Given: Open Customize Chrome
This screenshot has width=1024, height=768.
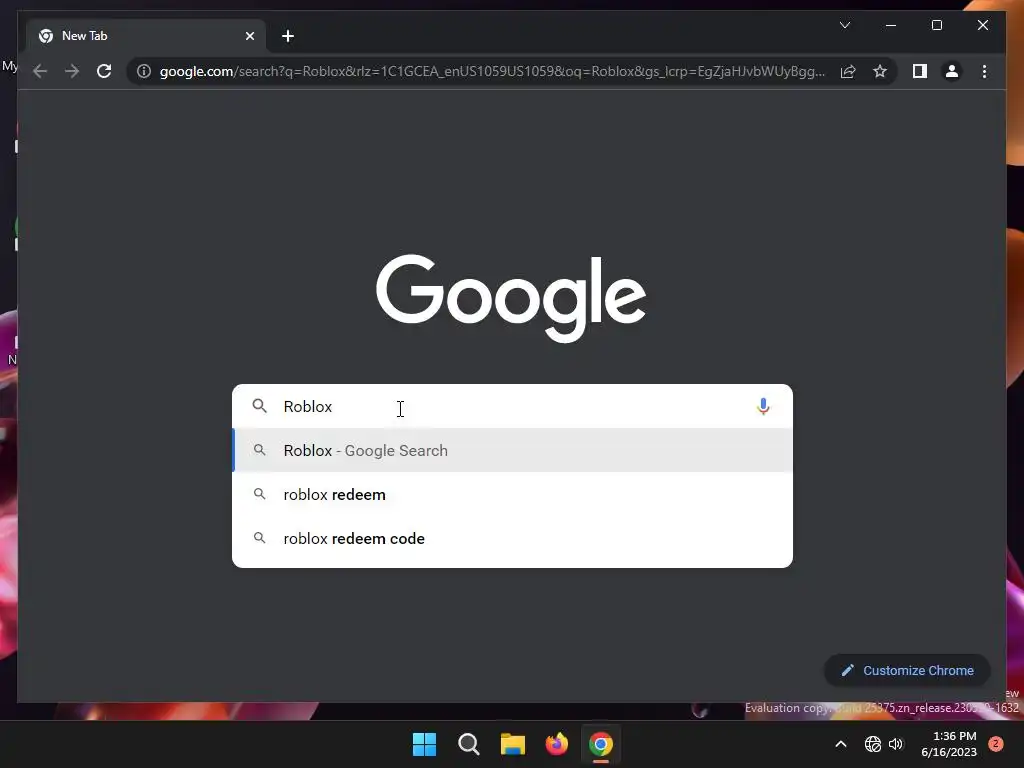Looking at the screenshot, I should (907, 671).
